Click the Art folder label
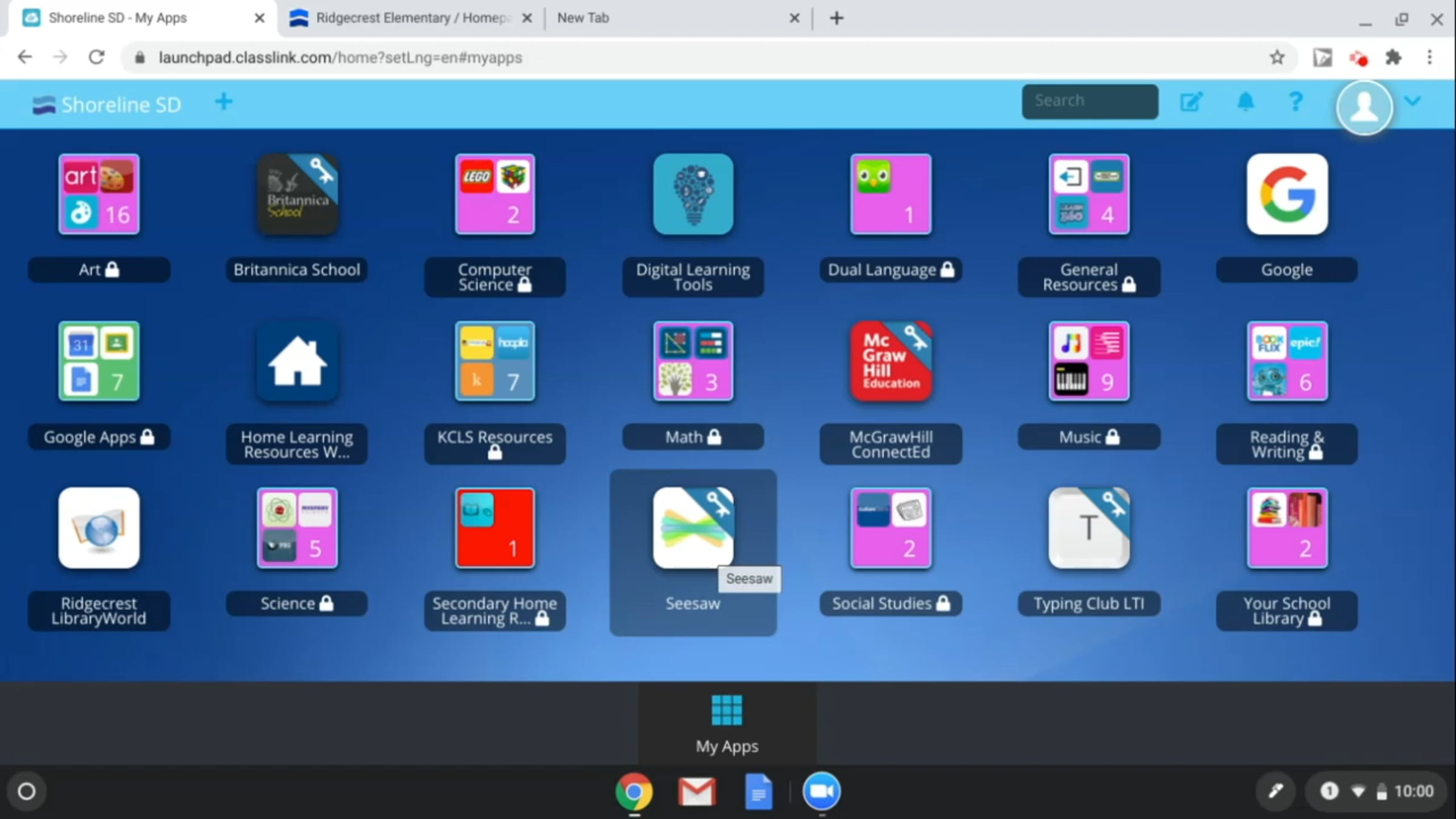This screenshot has width=1456, height=819. tap(99, 270)
